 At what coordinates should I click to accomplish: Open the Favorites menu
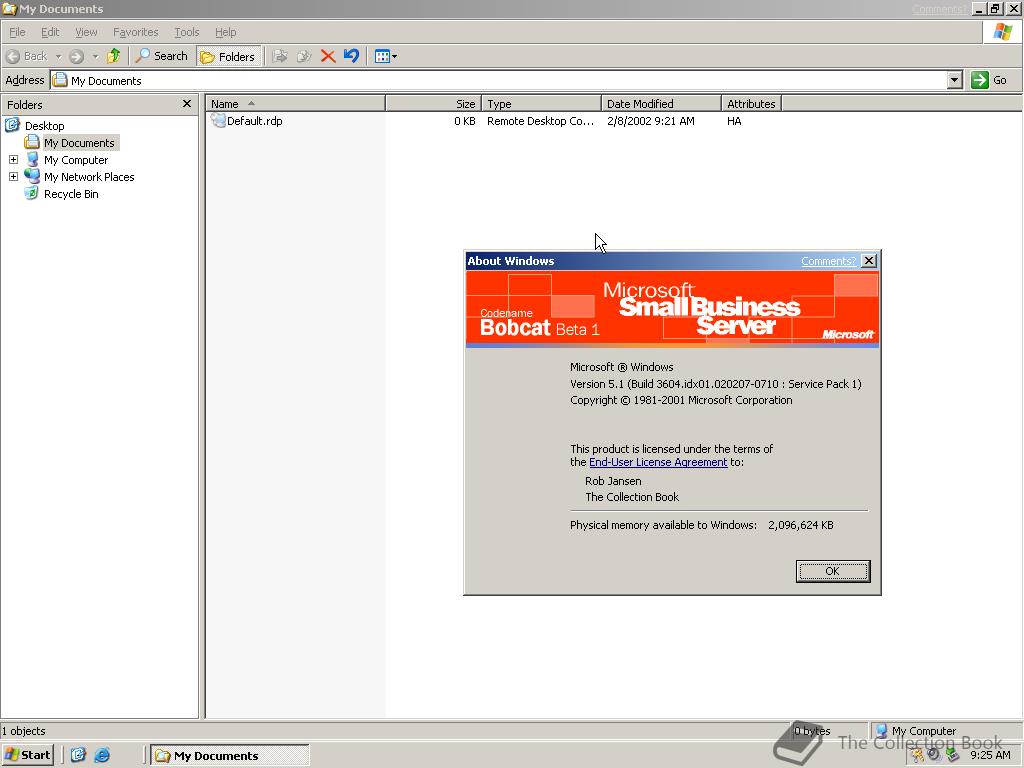[135, 32]
